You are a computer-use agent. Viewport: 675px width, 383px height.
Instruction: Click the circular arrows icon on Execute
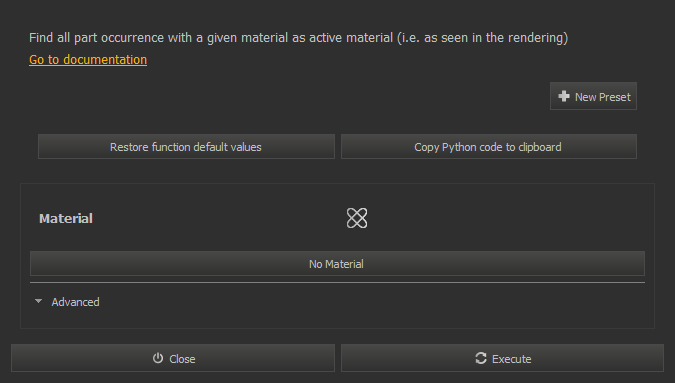[481, 358]
